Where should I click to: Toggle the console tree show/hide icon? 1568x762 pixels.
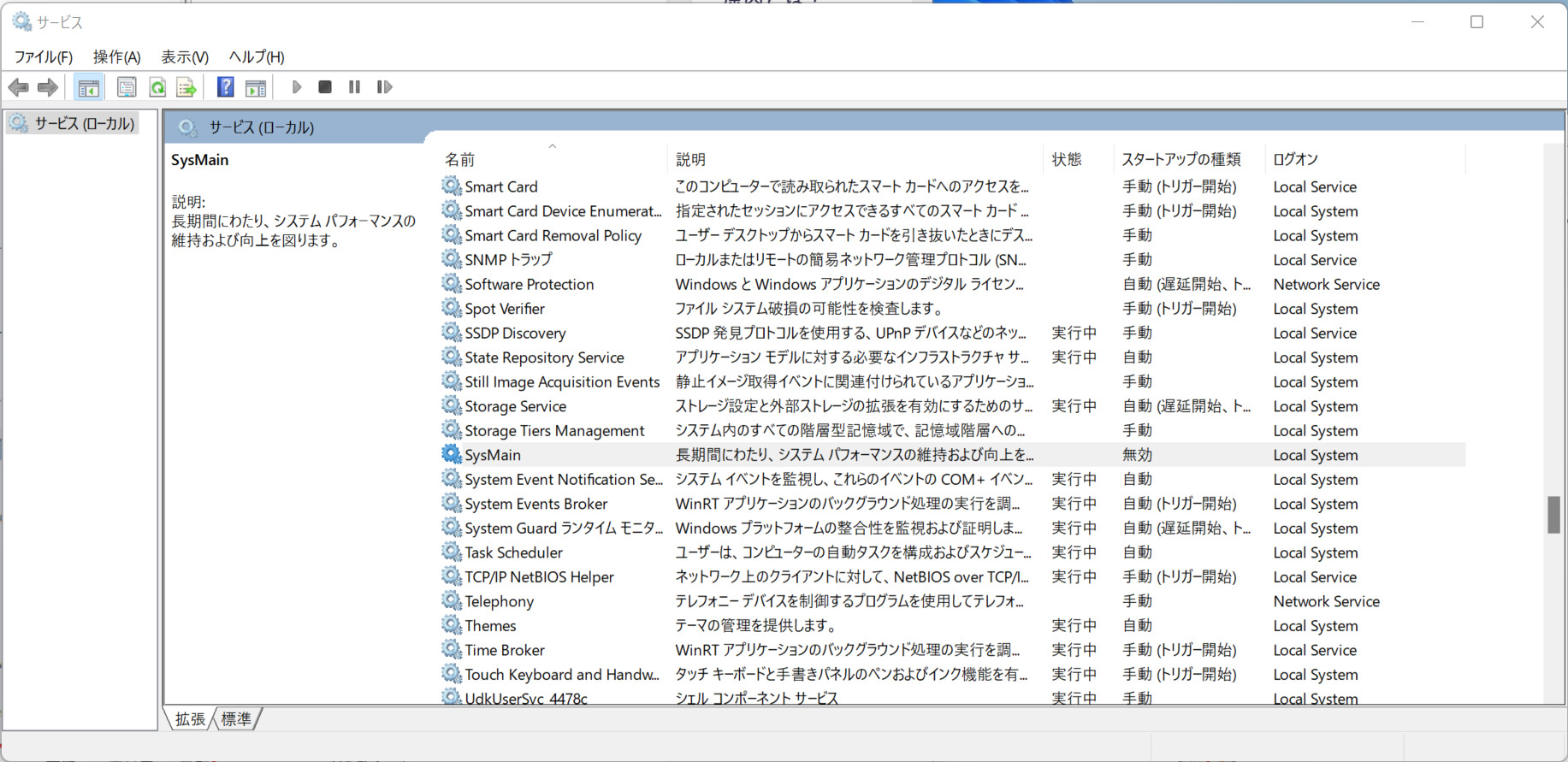(x=88, y=87)
